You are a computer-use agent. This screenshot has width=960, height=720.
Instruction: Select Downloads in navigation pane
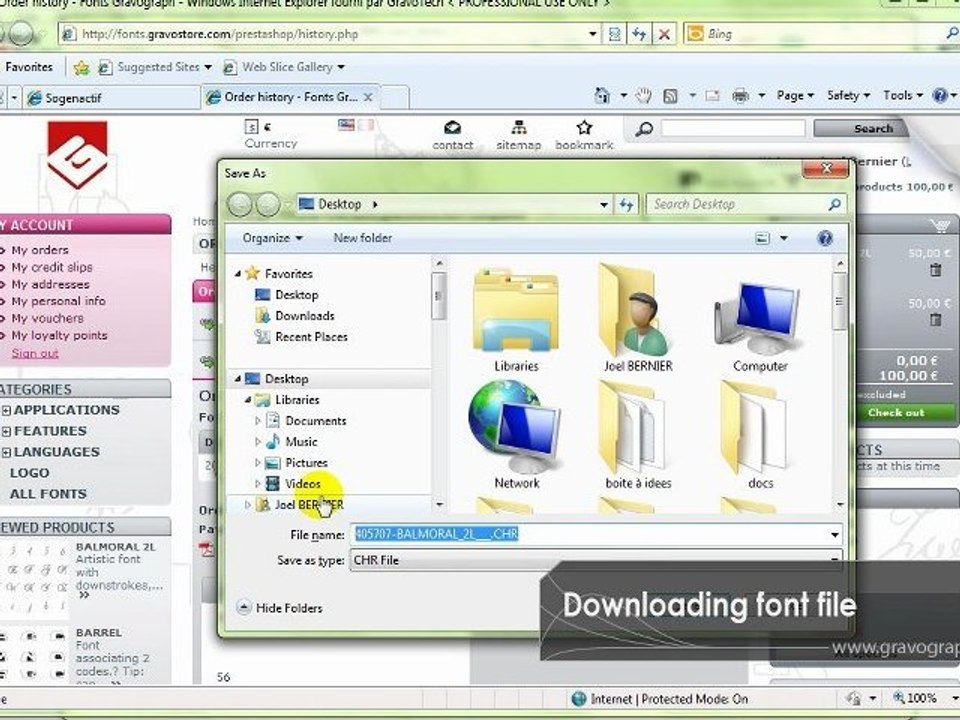[x=304, y=316]
